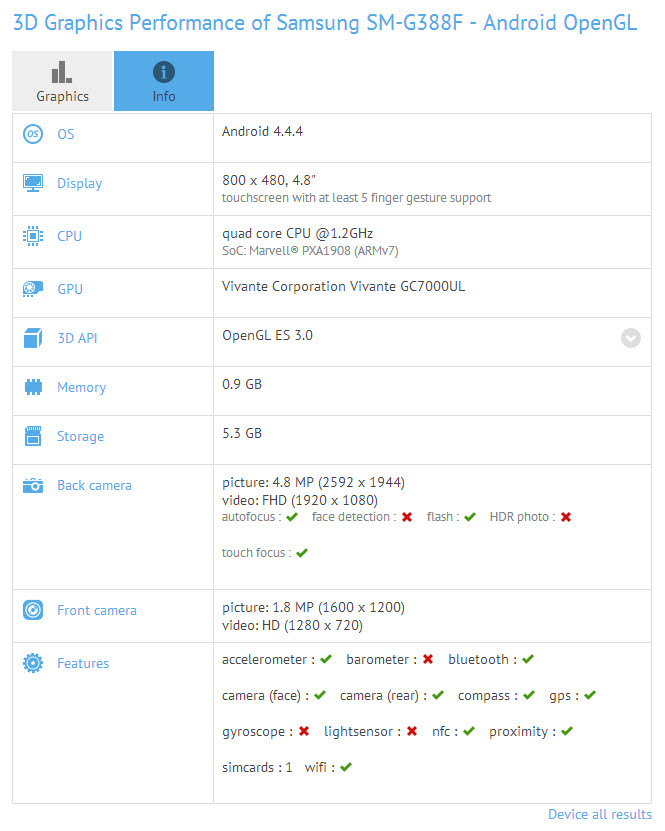Image resolution: width=665 pixels, height=831 pixels.
Task: Click the Front camera icon
Action: (33, 610)
